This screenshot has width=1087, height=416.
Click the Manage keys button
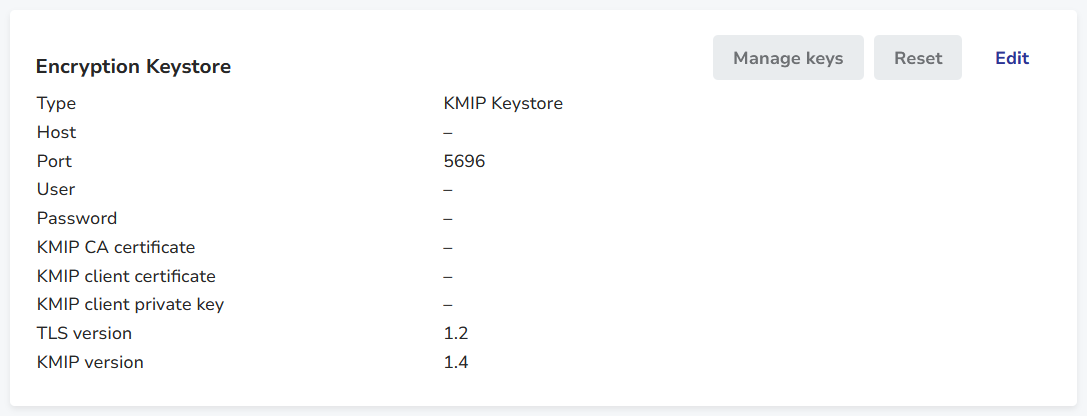coord(788,58)
